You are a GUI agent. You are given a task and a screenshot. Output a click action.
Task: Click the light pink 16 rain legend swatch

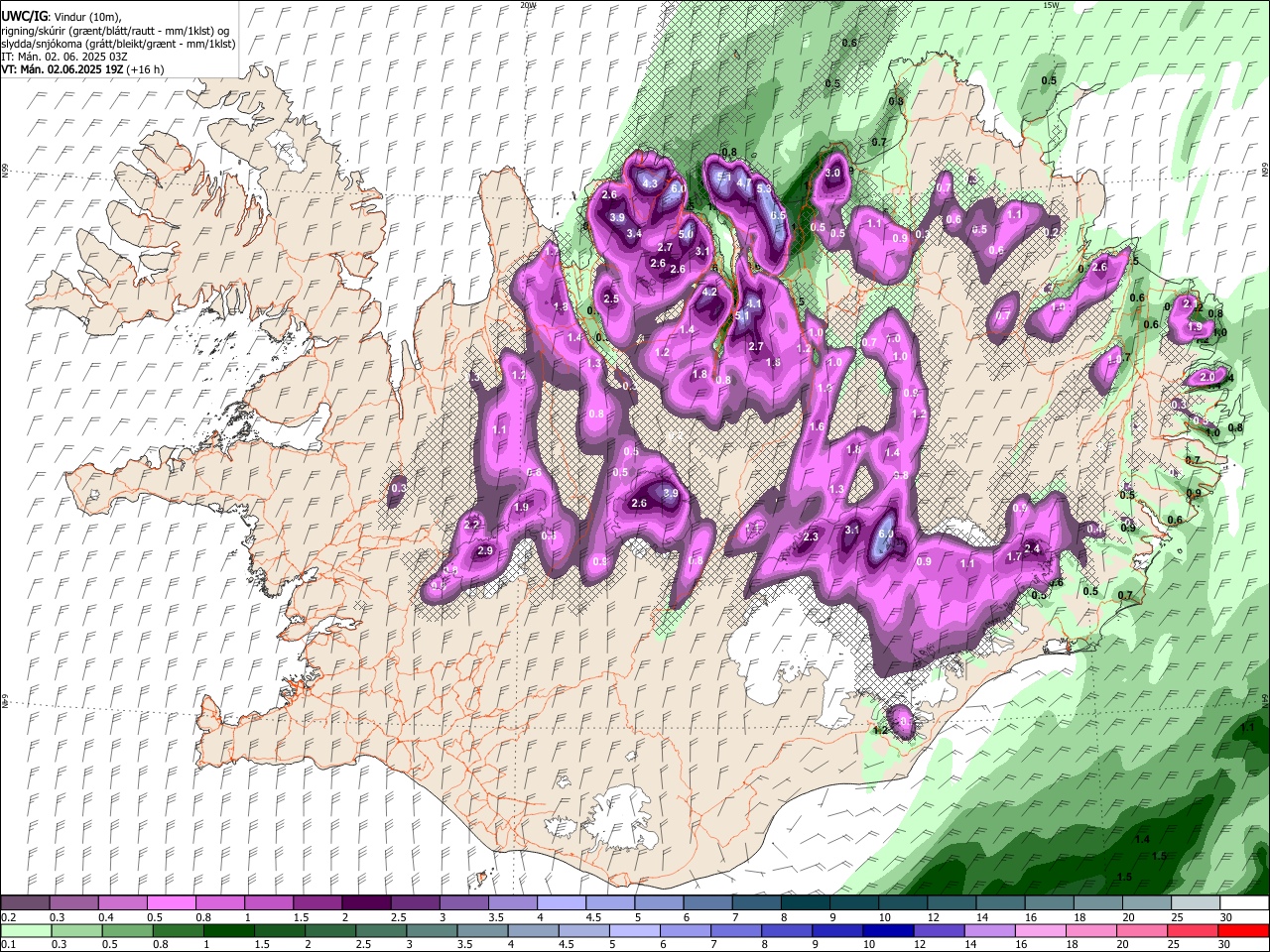pos(1041,931)
